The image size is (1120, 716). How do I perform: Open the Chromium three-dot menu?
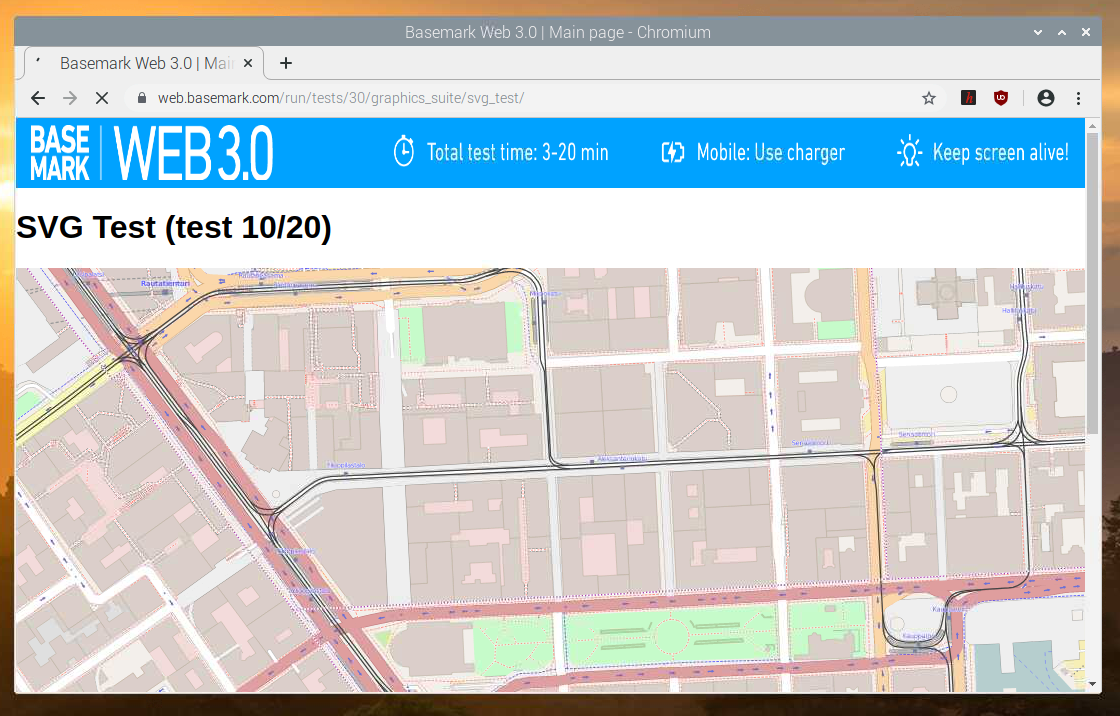(x=1078, y=98)
